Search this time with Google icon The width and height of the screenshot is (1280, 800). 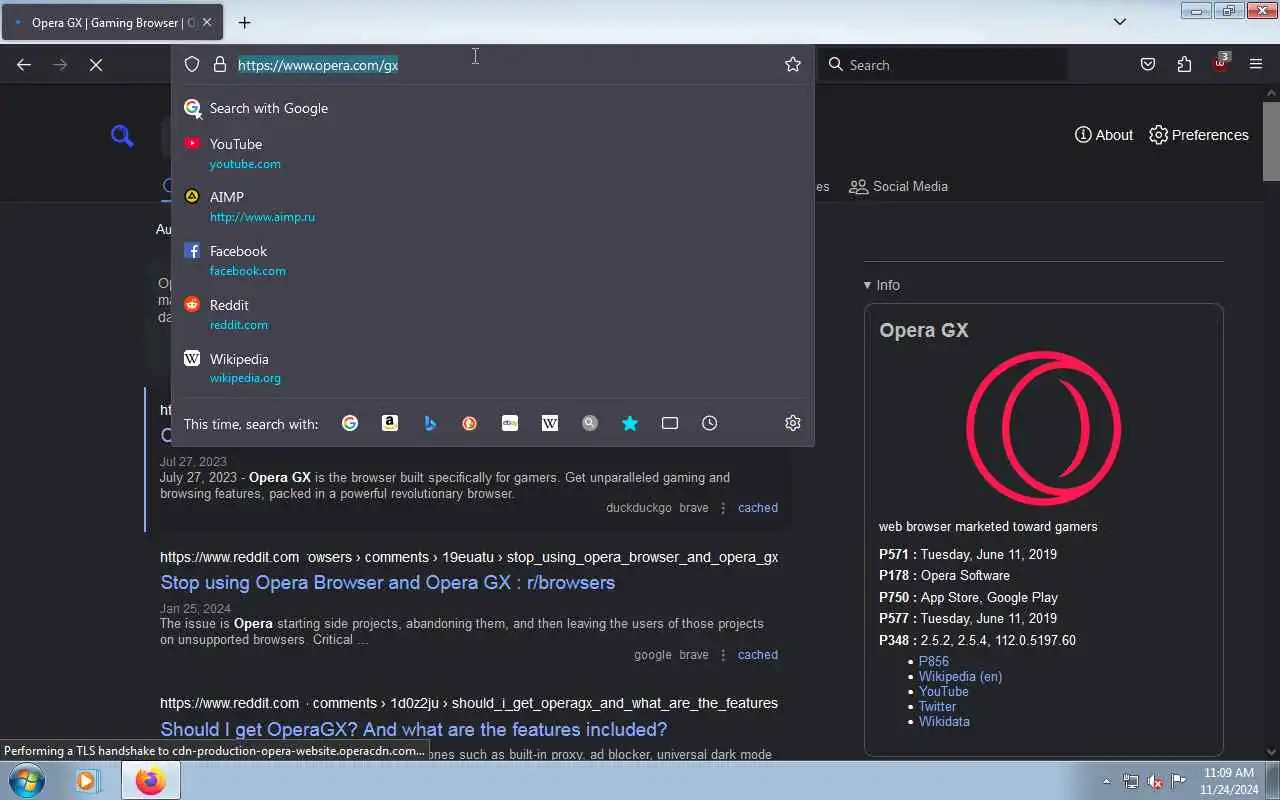(x=350, y=423)
